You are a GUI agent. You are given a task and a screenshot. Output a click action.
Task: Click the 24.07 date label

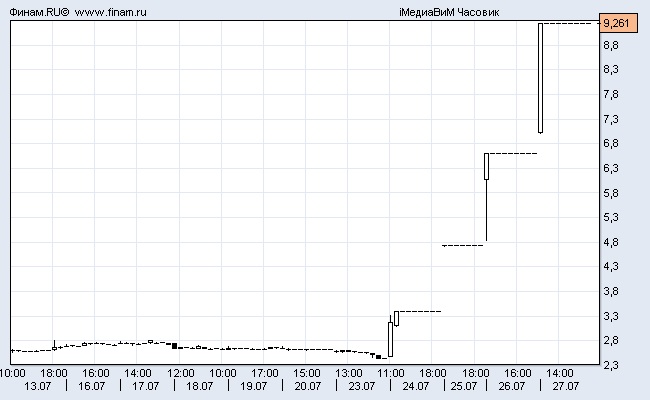pos(416,386)
